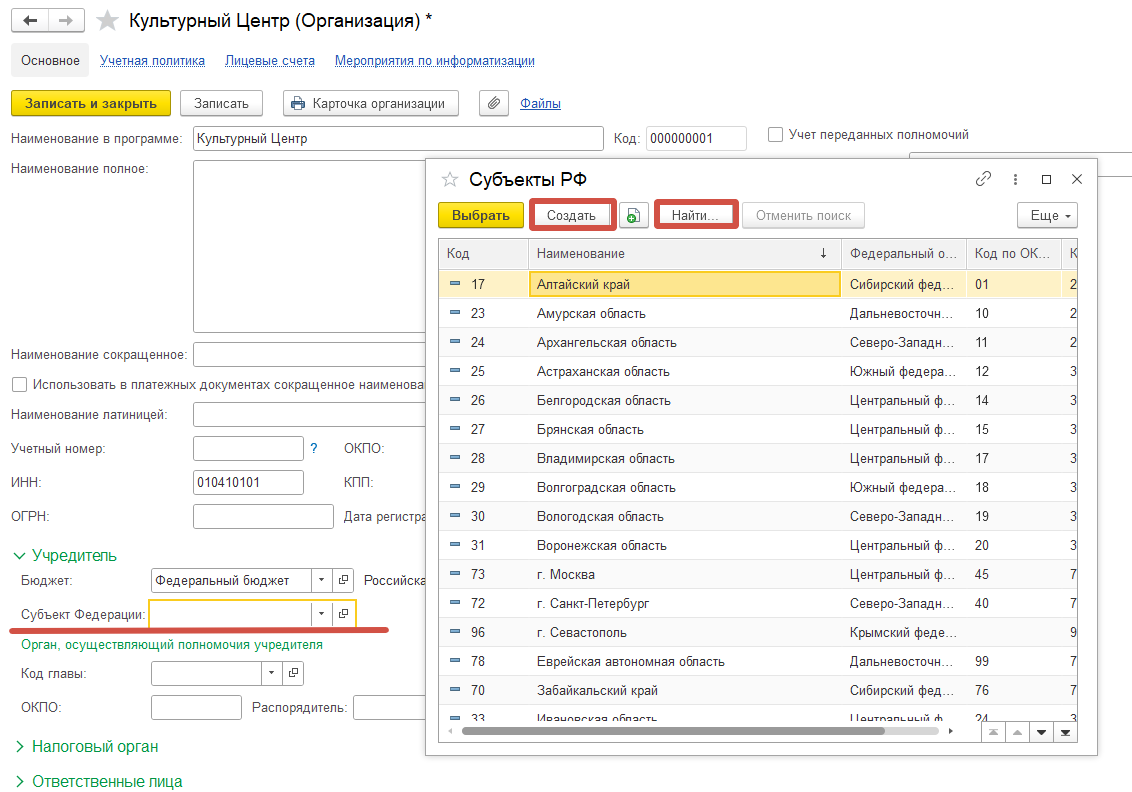
Task: Jump to list top scroll button
Action: click(993, 732)
